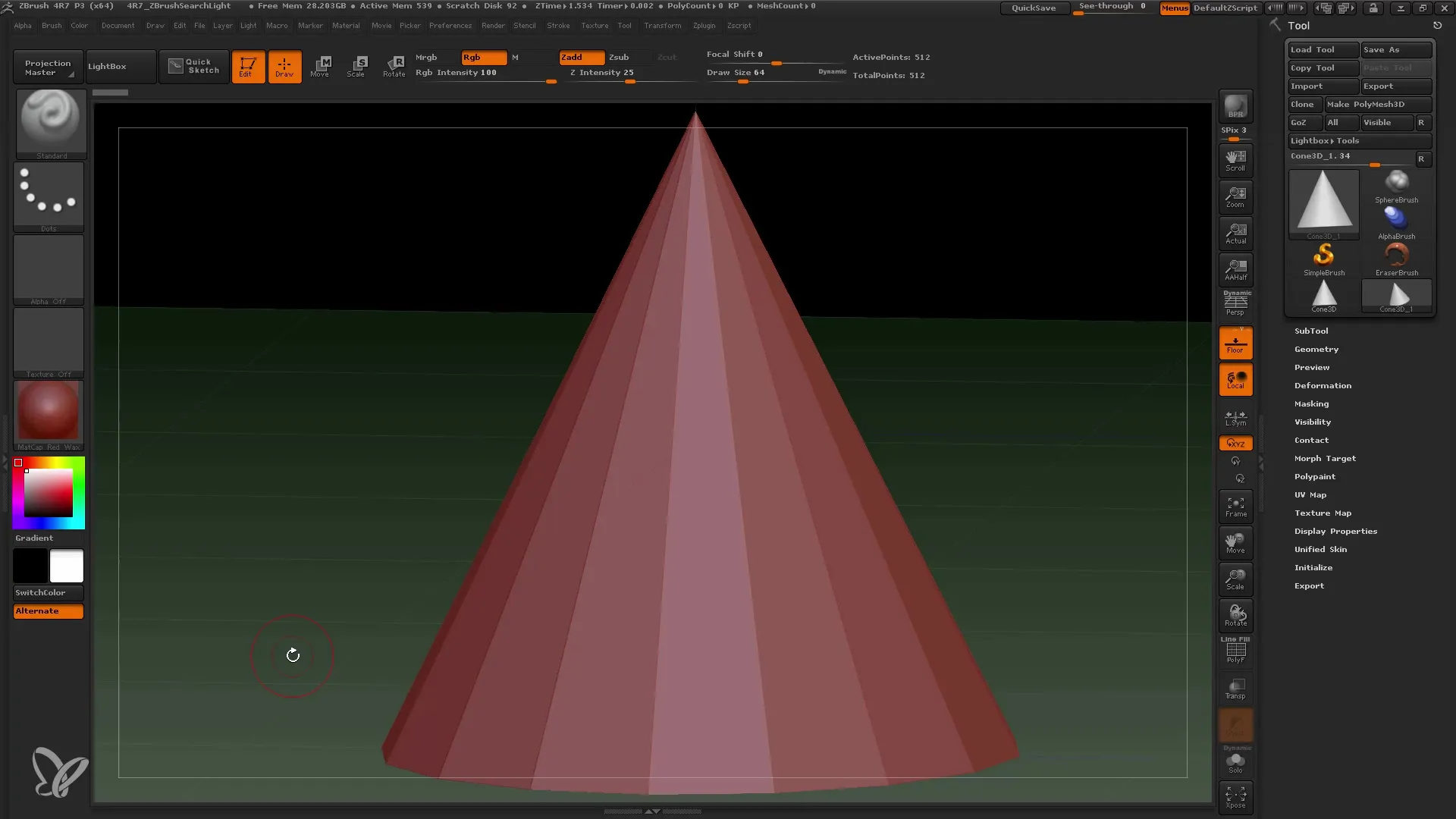Open the Stroke menu item

coord(559,25)
